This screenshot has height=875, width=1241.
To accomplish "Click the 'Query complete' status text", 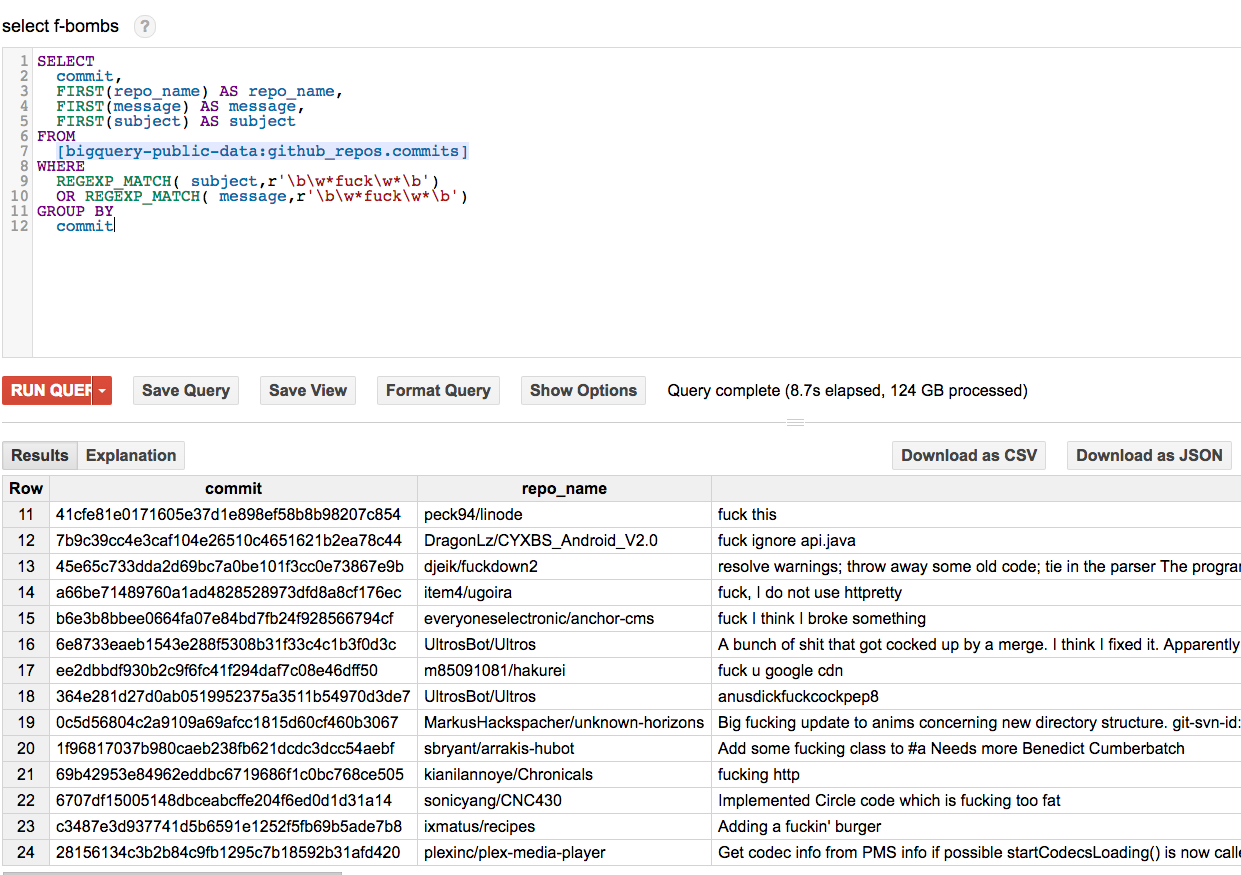I will pyautogui.click(x=847, y=390).
